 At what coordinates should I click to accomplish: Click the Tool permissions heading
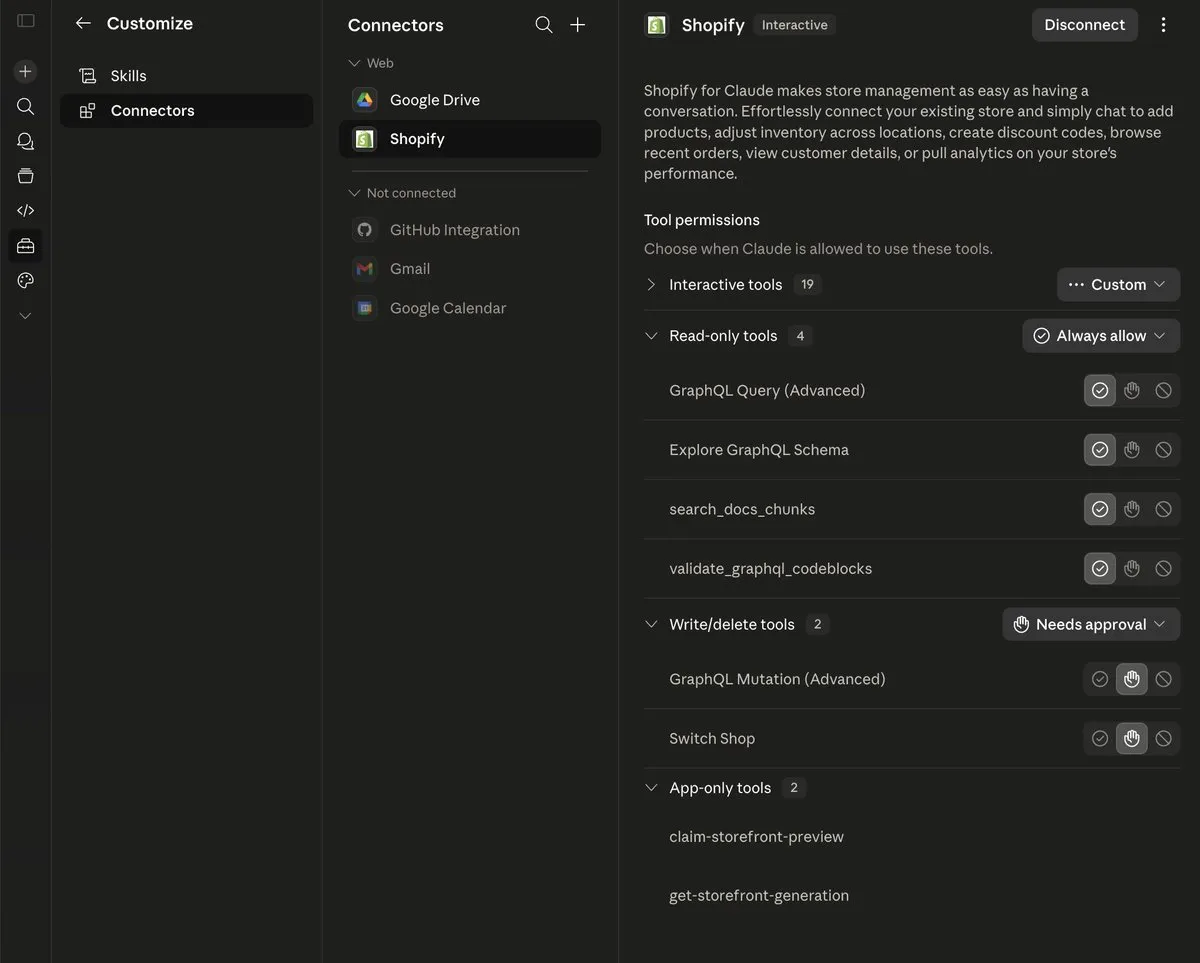(x=702, y=220)
